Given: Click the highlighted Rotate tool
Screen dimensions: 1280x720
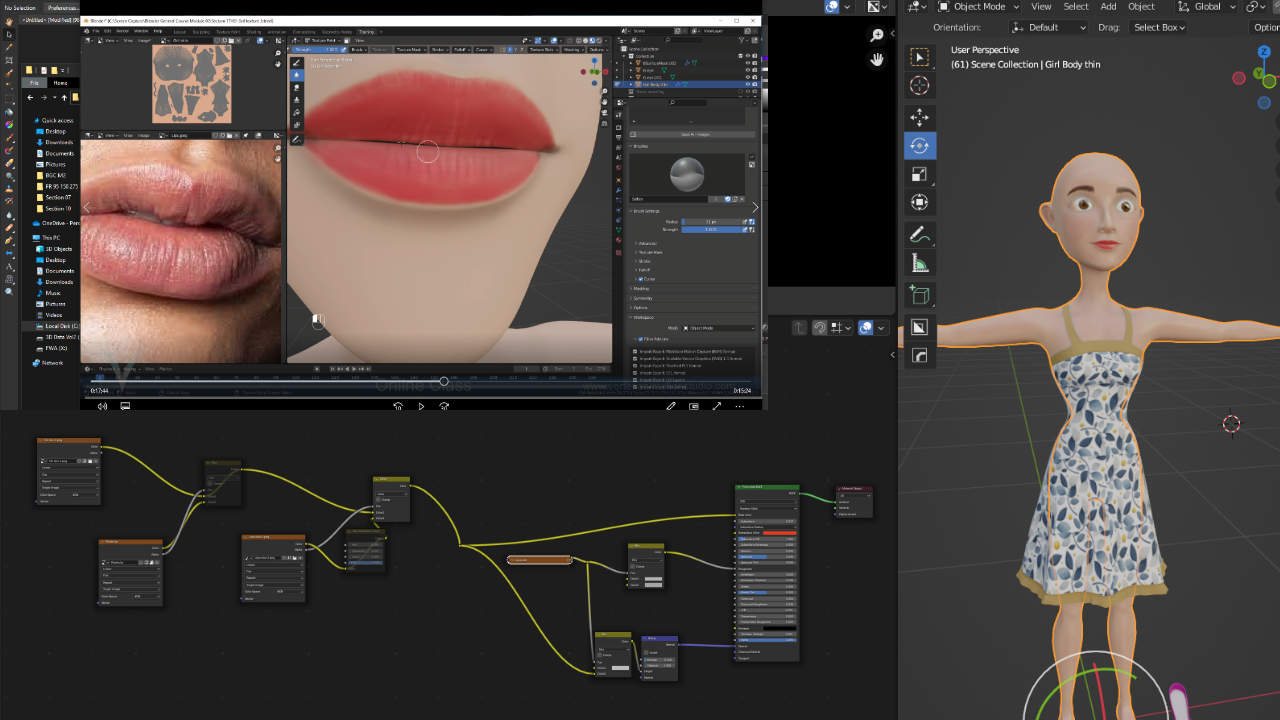Looking at the screenshot, I should pyautogui.click(x=920, y=146).
